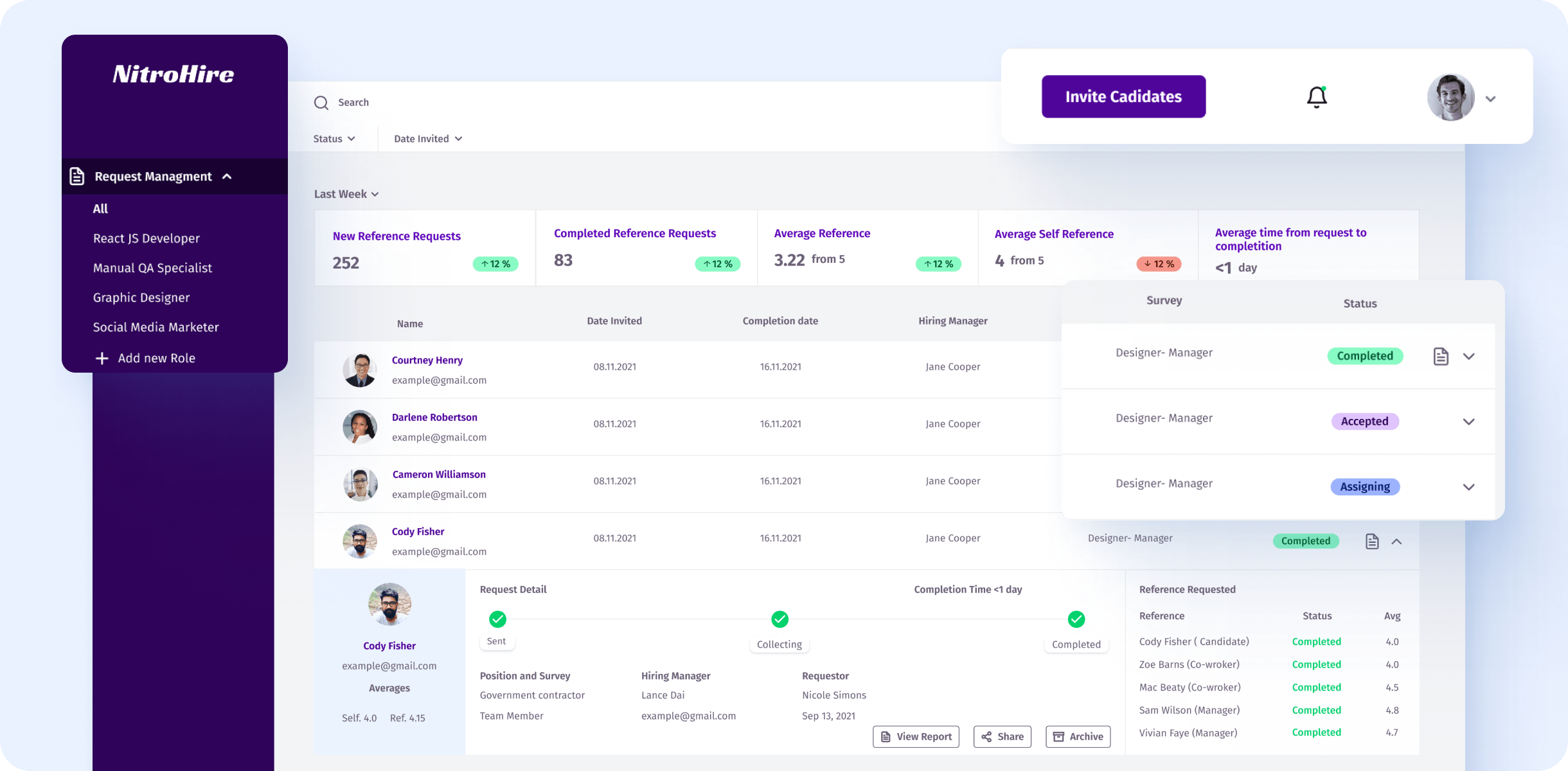Click the Sent step green checkmark
The height and width of the screenshot is (771, 1568).
coord(497,619)
